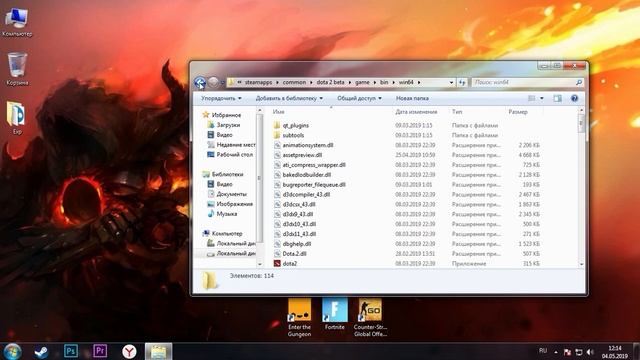Go back with the Explorer back arrow

click(200, 82)
